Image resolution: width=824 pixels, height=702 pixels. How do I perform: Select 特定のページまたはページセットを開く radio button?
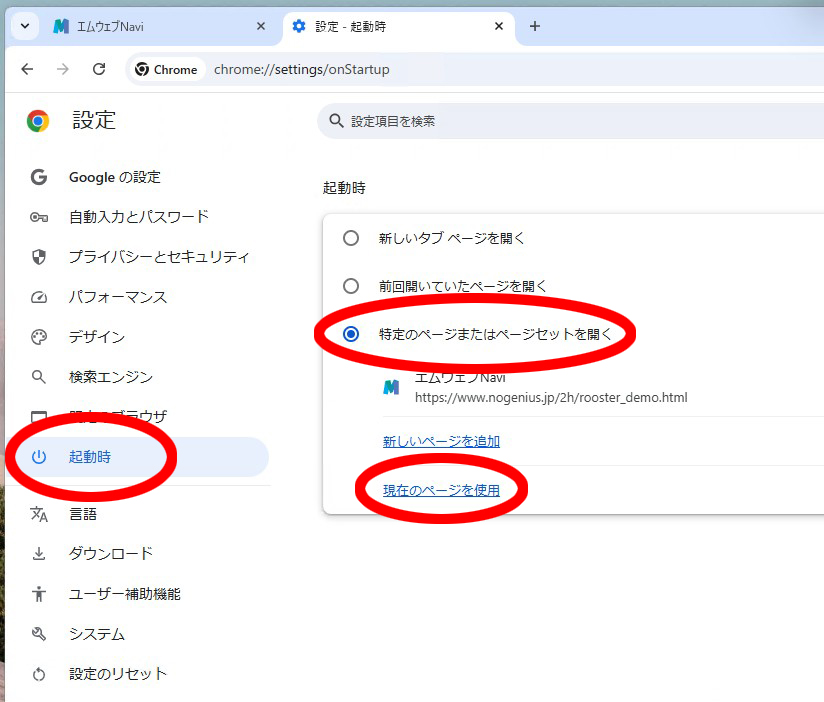[351, 334]
